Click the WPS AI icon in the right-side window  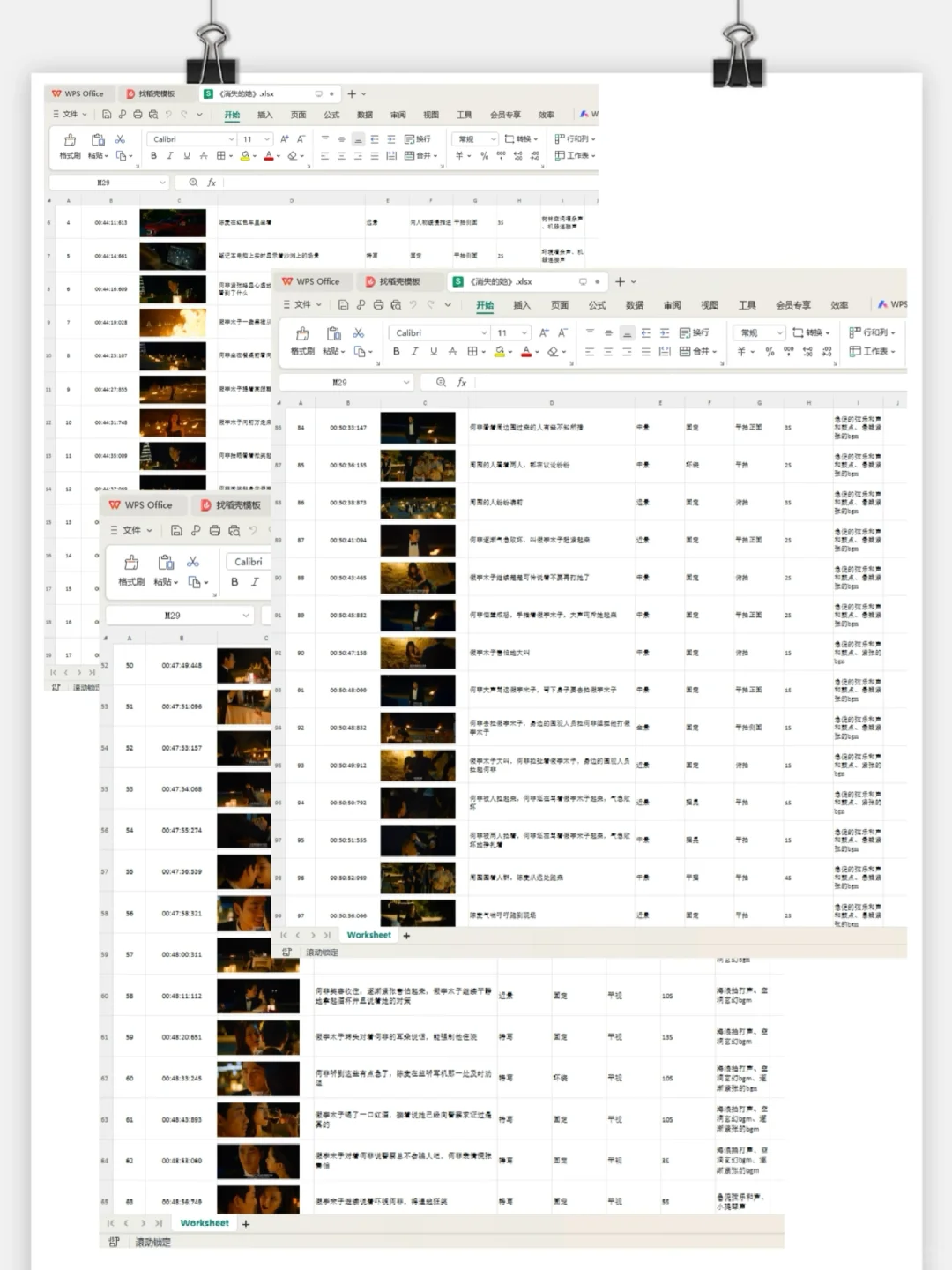coord(882,304)
